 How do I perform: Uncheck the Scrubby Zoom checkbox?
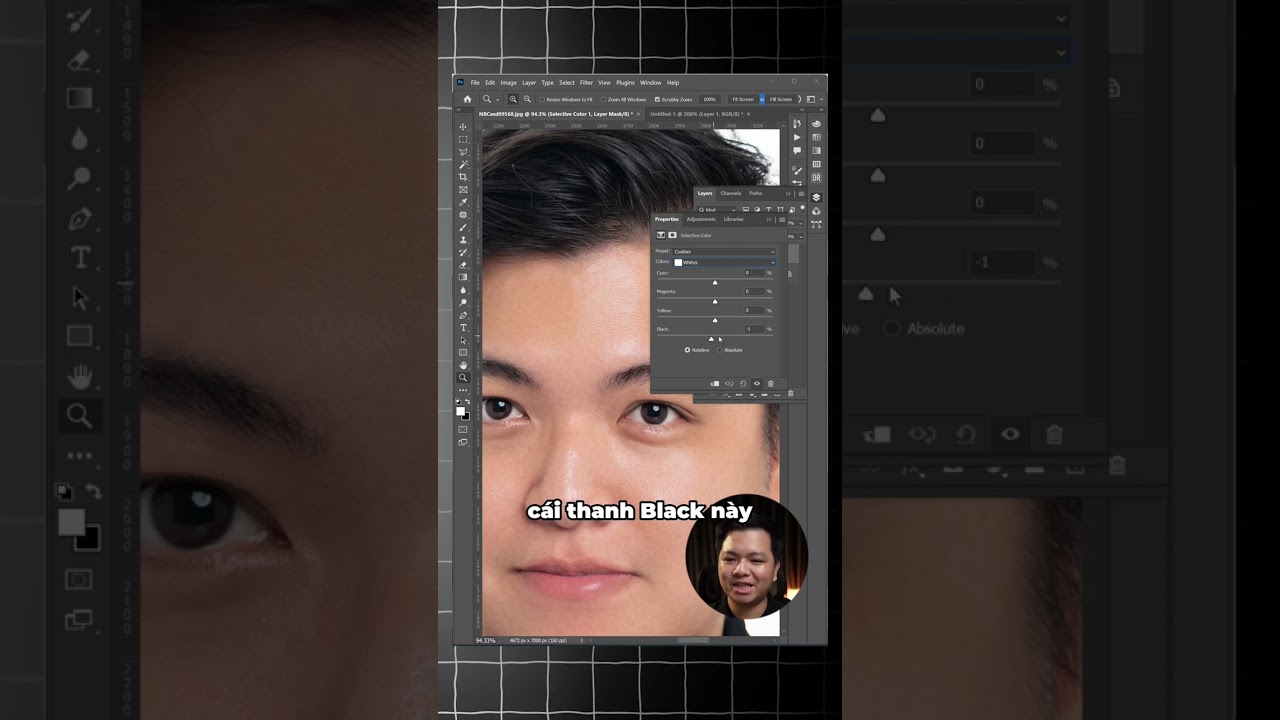click(657, 99)
